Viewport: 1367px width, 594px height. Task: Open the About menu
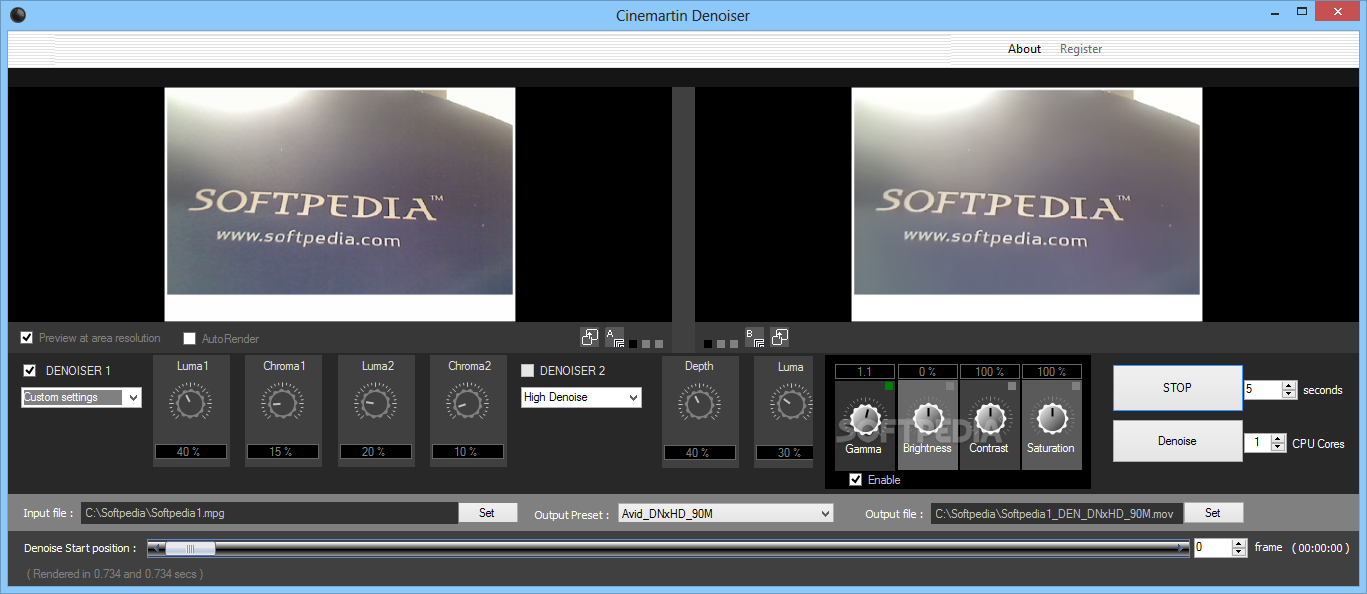1024,49
